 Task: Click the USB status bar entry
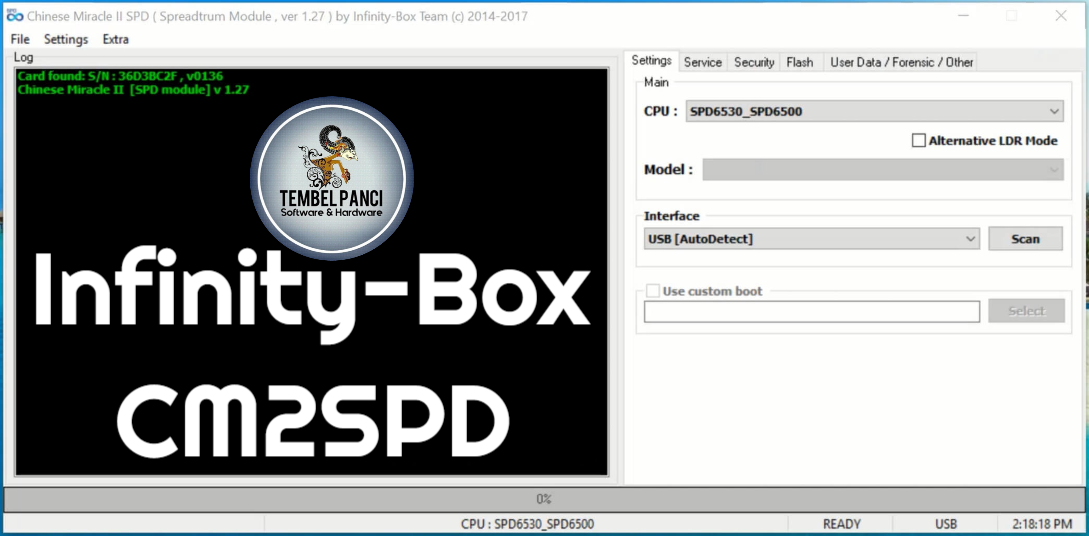coord(946,524)
